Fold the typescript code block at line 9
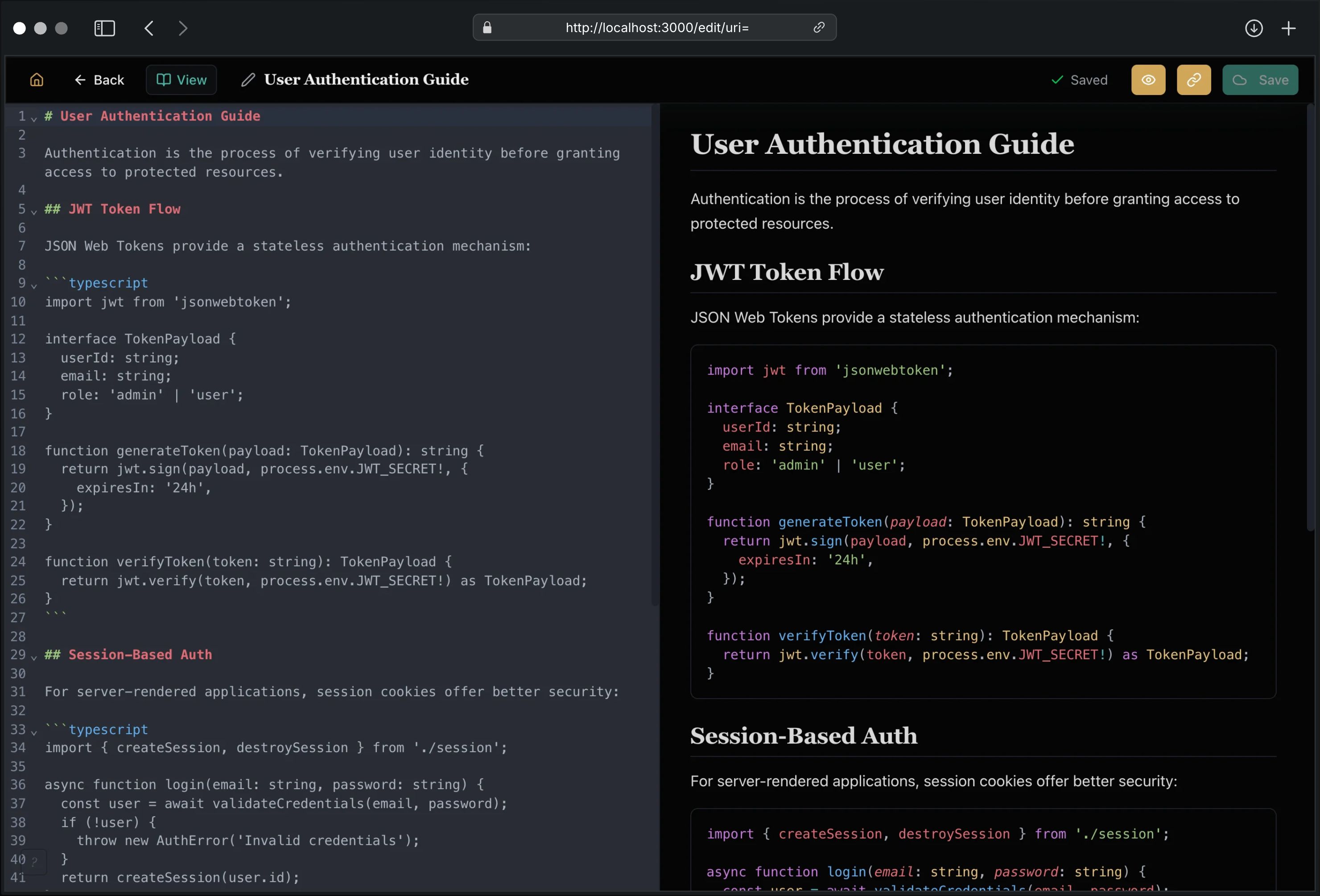Image resolution: width=1320 pixels, height=896 pixels. click(34, 286)
